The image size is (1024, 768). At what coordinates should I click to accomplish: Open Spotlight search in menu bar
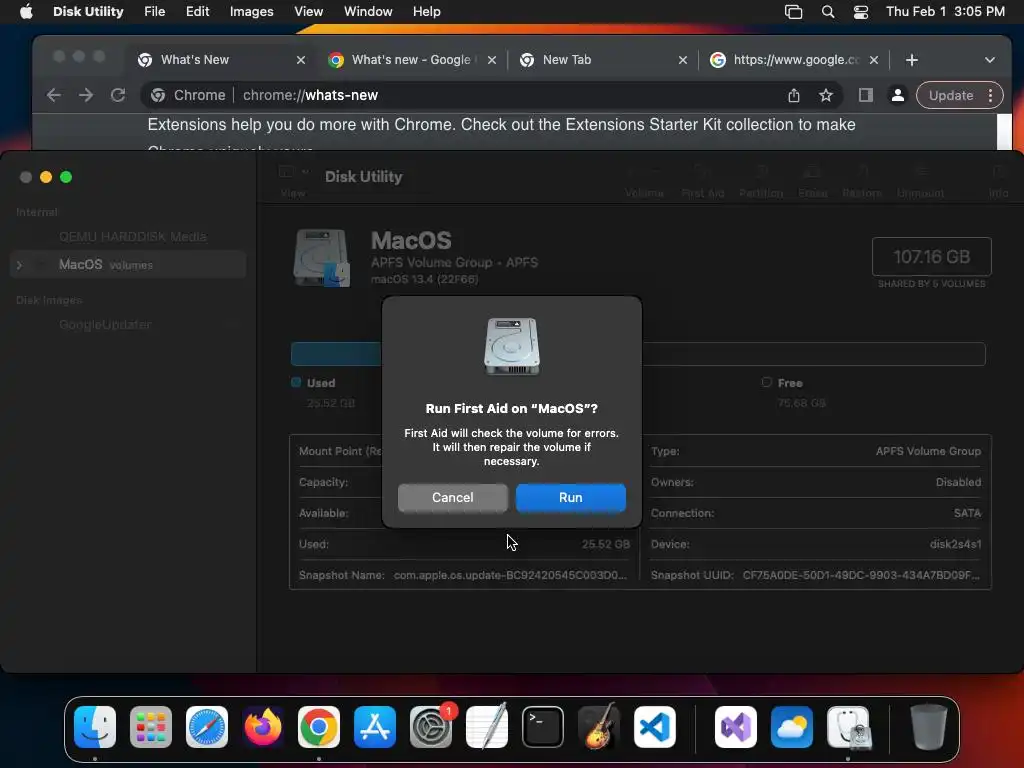[x=827, y=12]
